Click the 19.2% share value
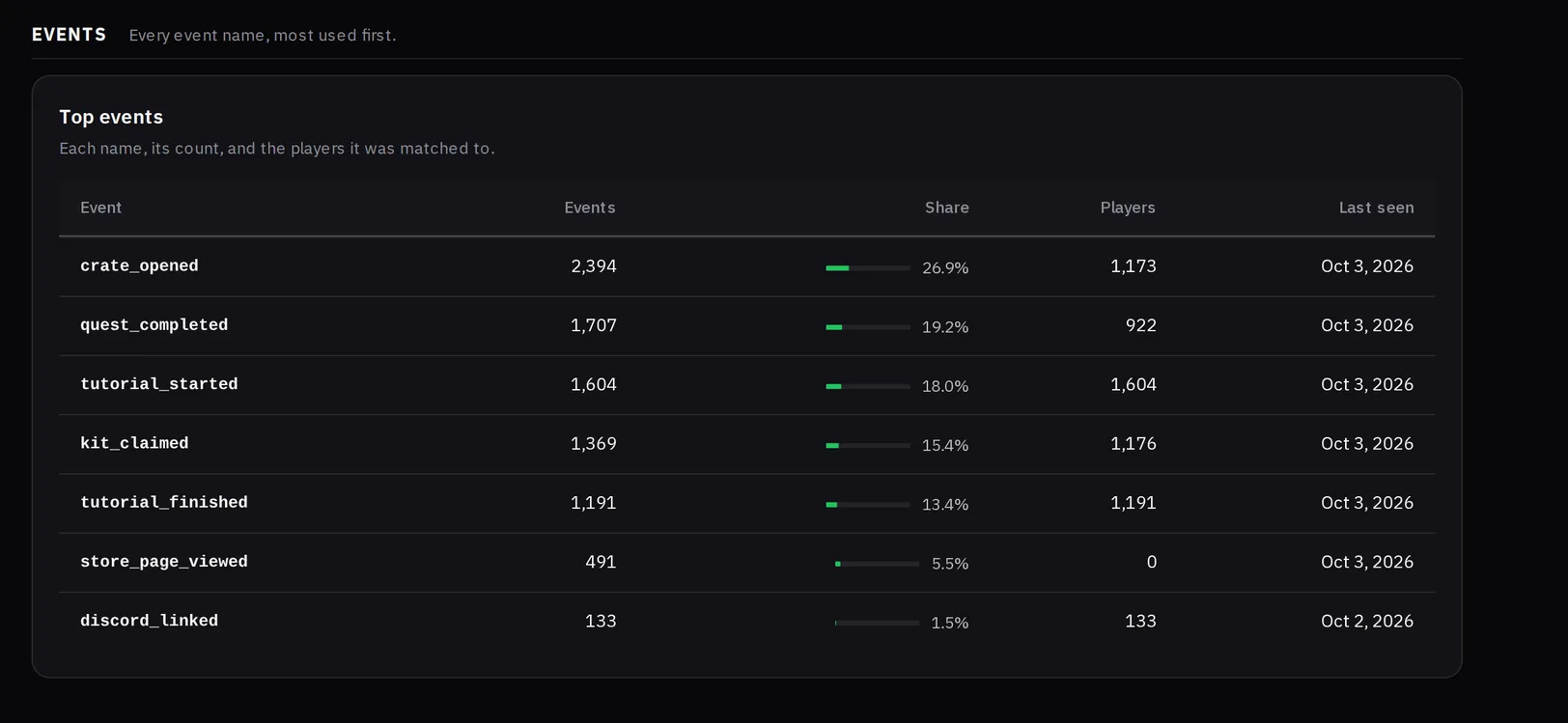The height and width of the screenshot is (723, 1568). (945, 327)
